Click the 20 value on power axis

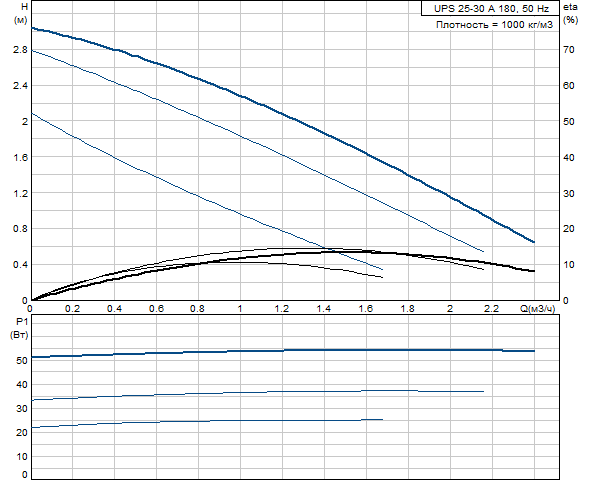click(x=22, y=432)
